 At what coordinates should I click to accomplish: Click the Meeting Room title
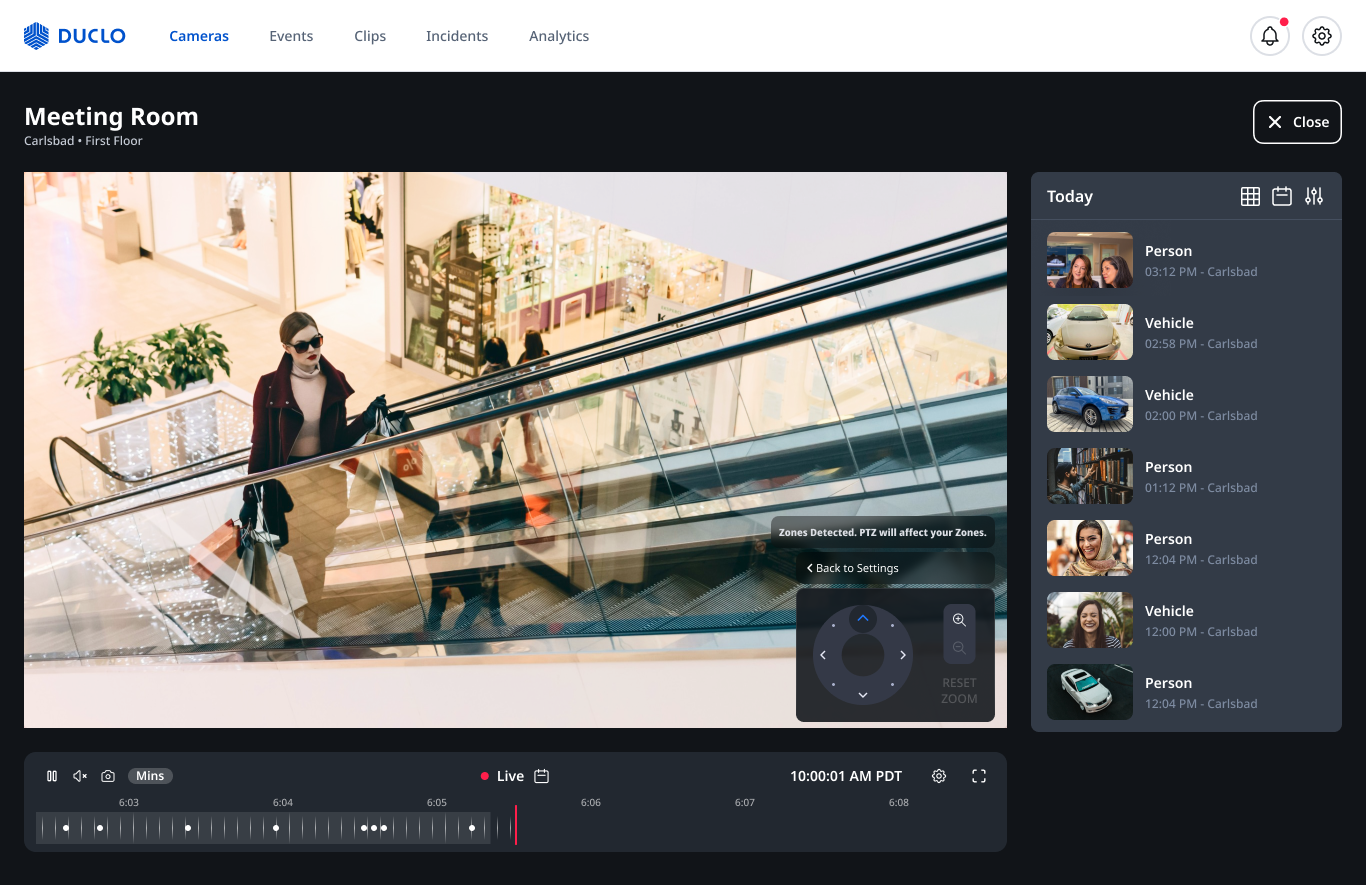click(x=111, y=117)
